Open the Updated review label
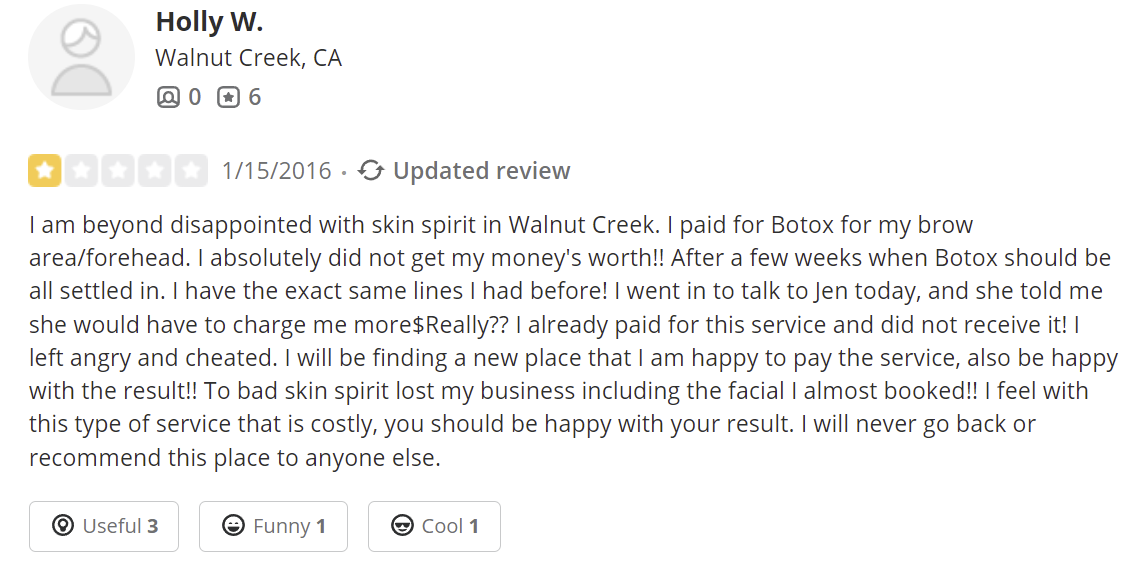 click(481, 171)
